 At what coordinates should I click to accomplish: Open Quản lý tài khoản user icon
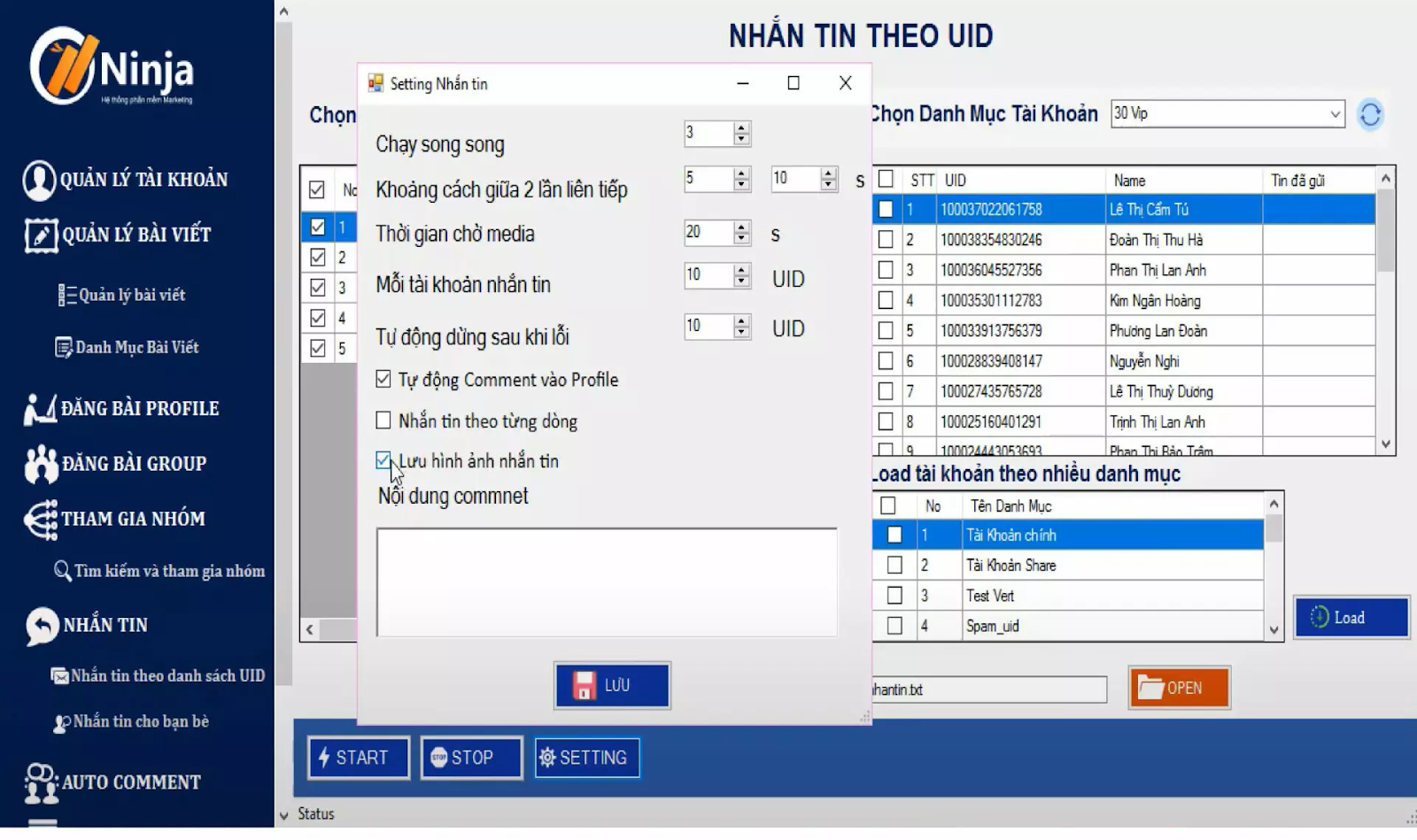[x=39, y=180]
